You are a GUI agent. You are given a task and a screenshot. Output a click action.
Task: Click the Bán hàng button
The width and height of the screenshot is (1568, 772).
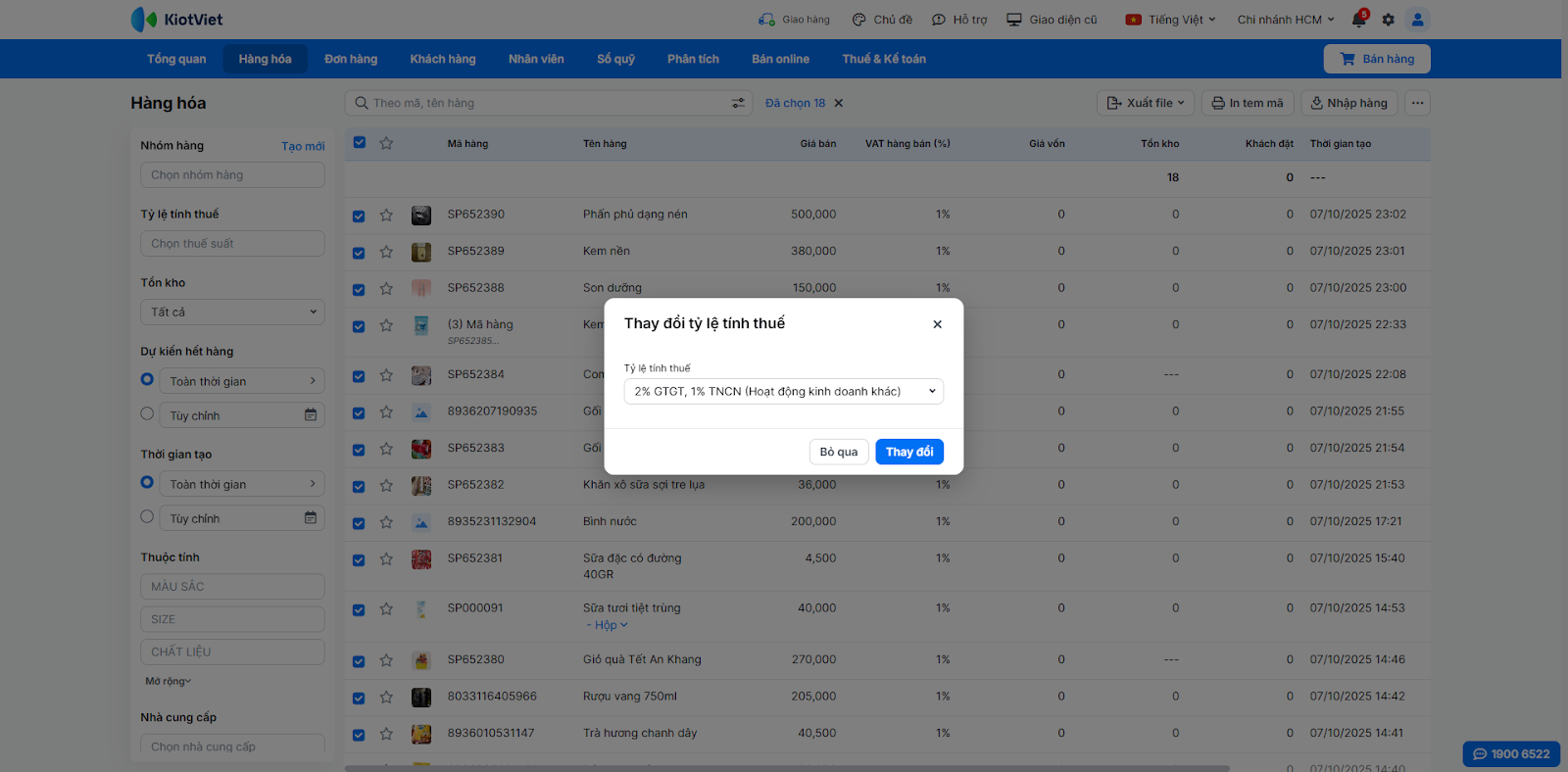(x=1377, y=59)
